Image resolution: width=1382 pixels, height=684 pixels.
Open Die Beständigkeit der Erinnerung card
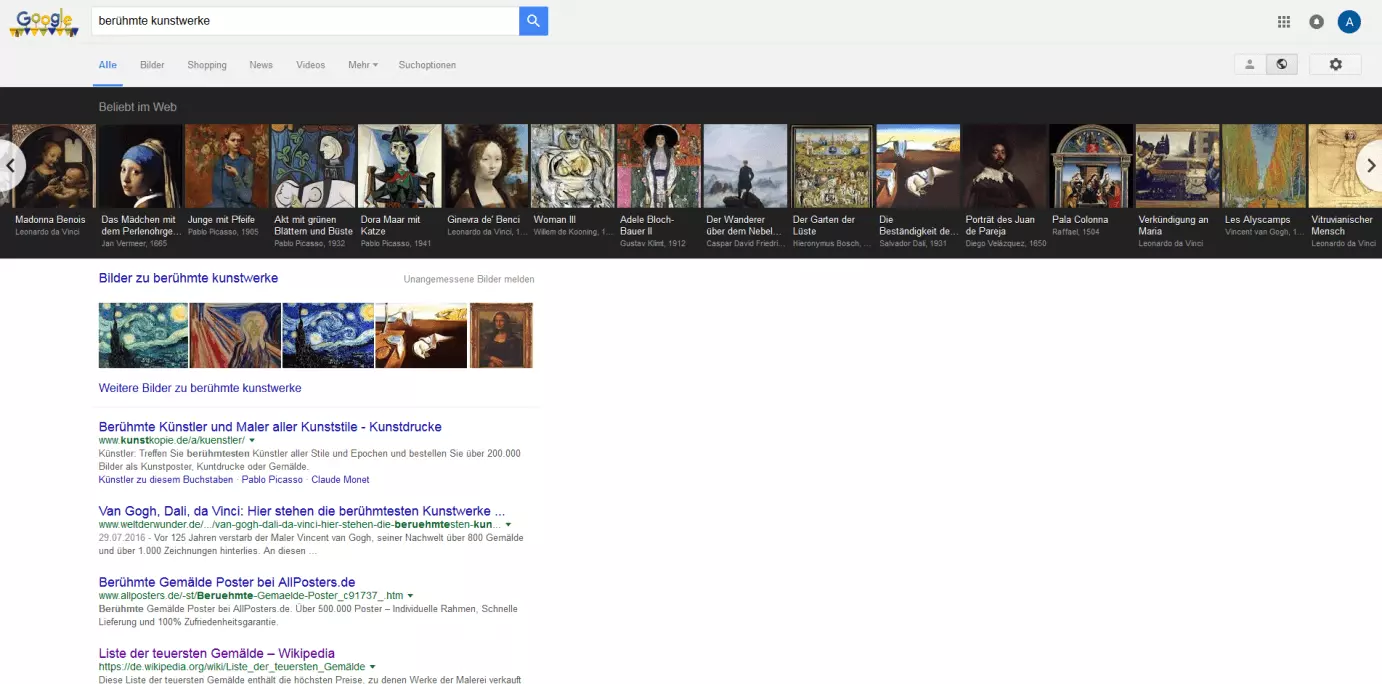(x=918, y=186)
